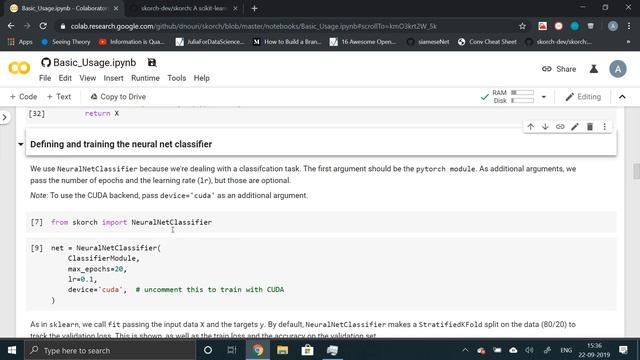The image size is (640, 360).
Task: Click the Windows search box
Action: pyautogui.click(x=110, y=350)
